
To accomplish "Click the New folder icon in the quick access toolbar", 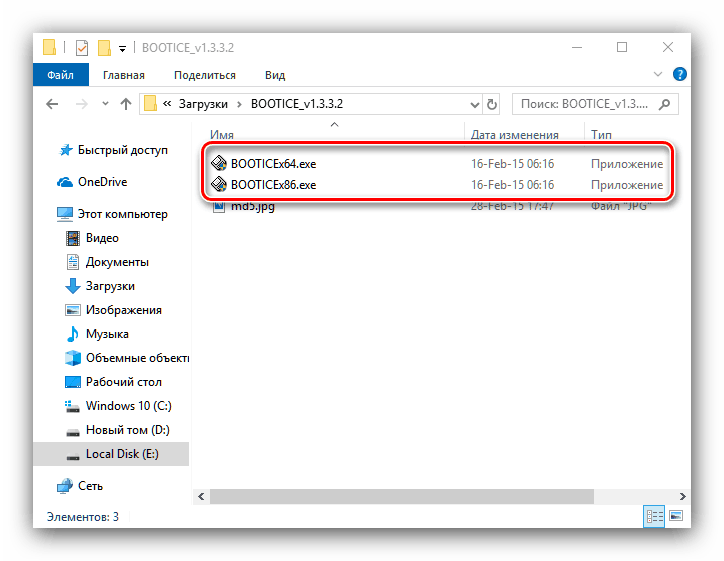I will (104, 48).
